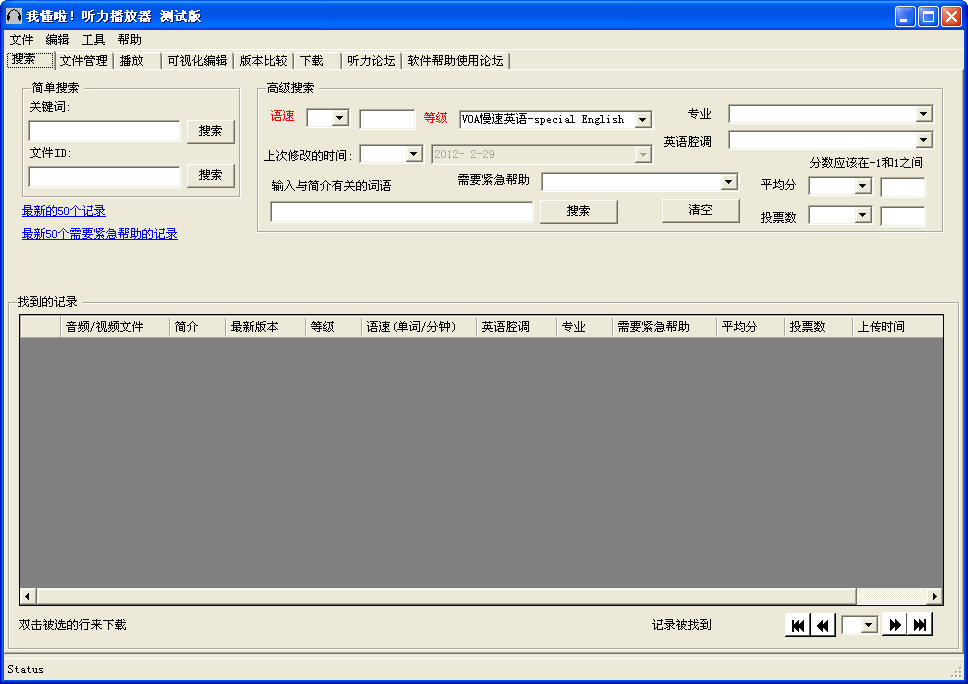Open the 平均分 comparison dropdown

[862, 185]
